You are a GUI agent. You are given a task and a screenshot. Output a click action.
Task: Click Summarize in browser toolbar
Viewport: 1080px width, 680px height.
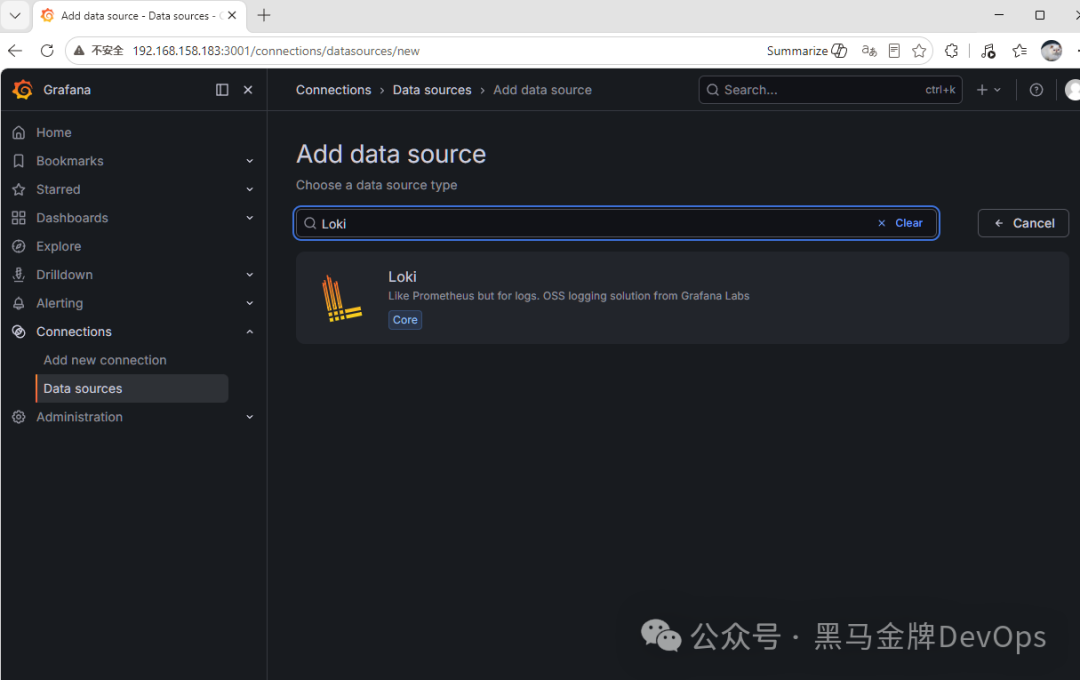point(806,51)
